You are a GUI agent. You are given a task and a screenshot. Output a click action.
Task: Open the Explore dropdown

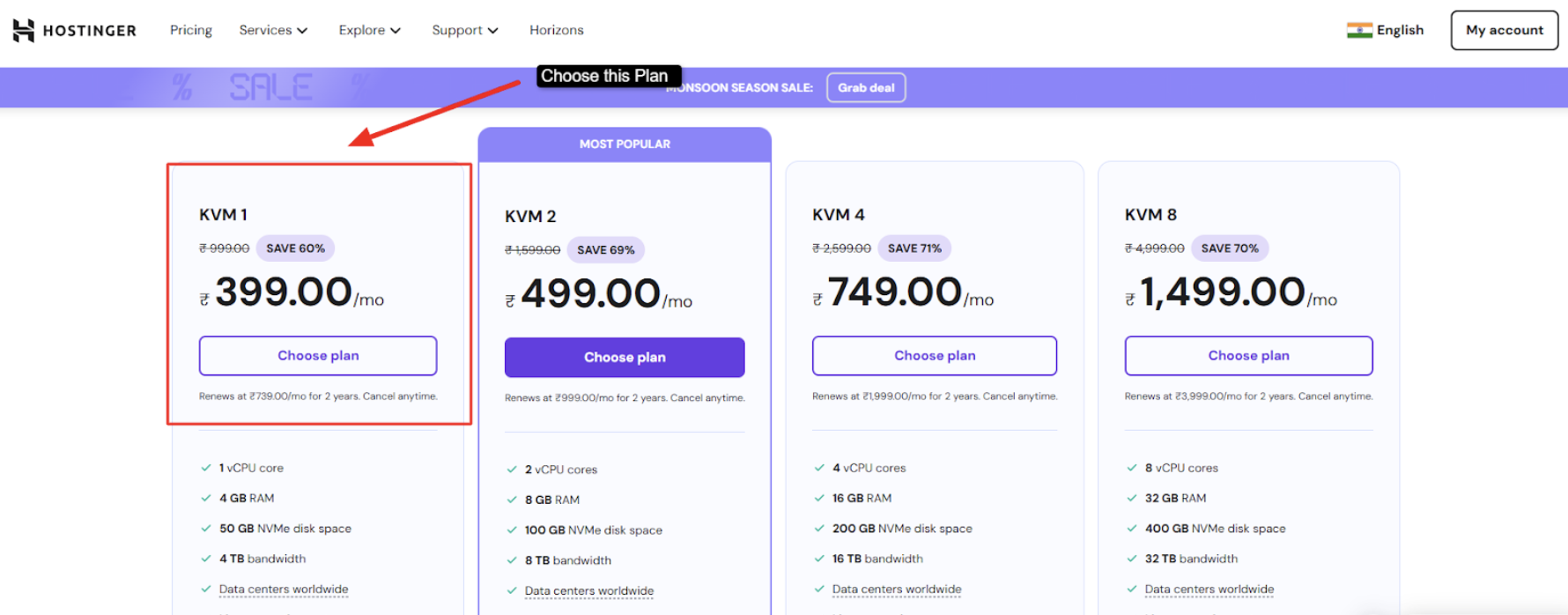click(369, 29)
